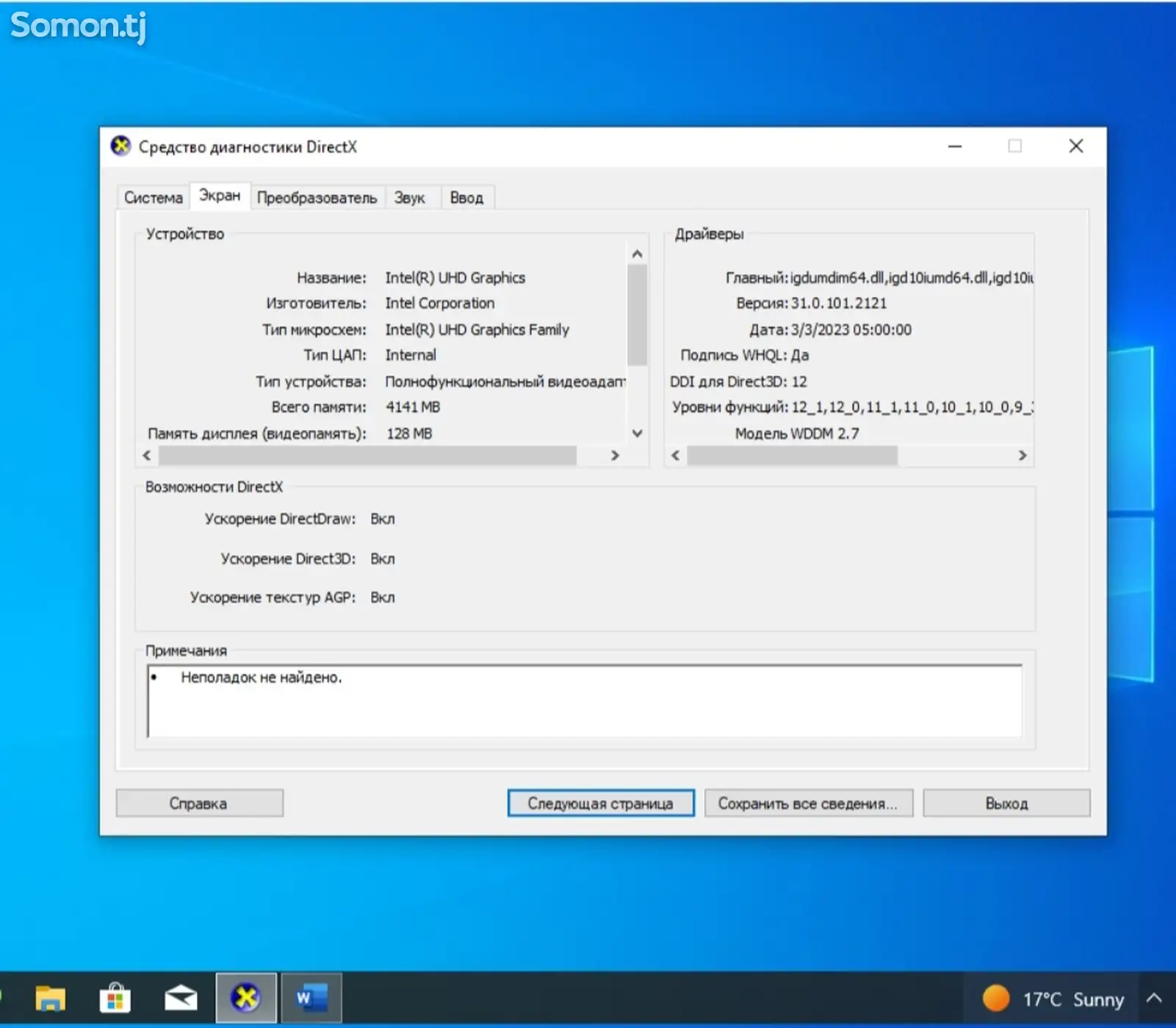Click right arrow of device horizontal scrollbar
The width and height of the screenshot is (1176, 1028).
tap(615, 456)
